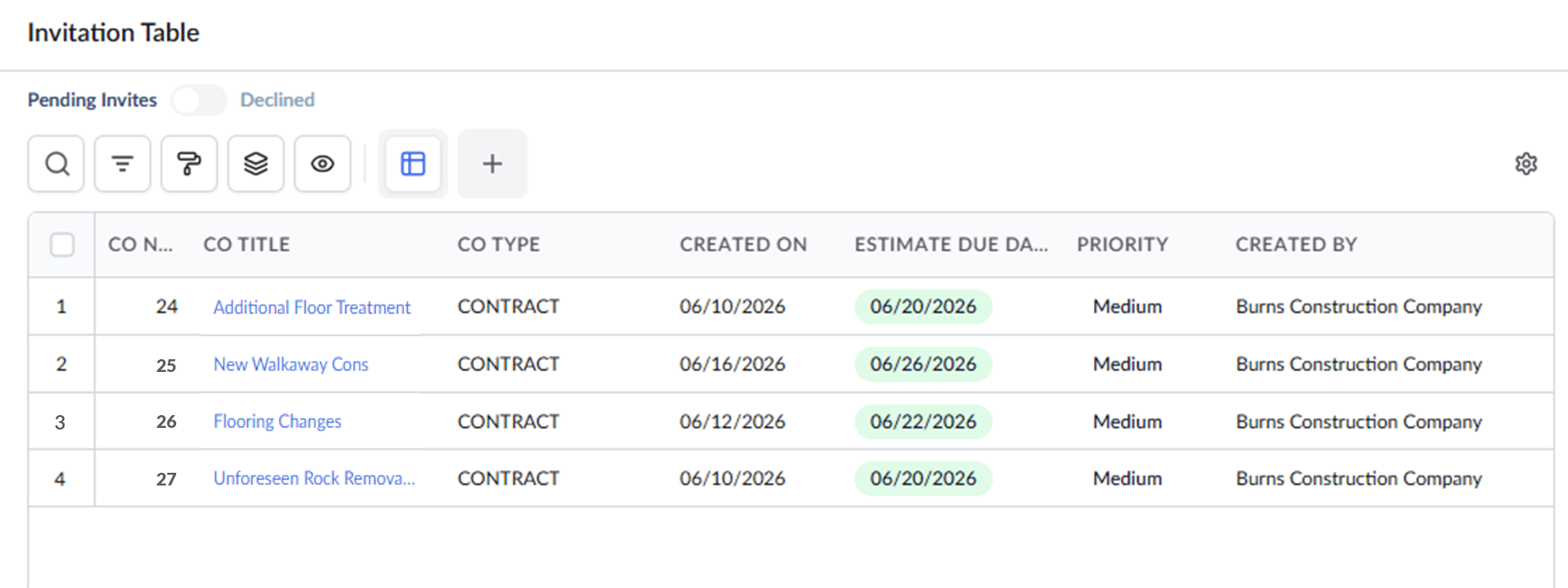This screenshot has height=588, width=1568.
Task: Open the New Walkaway Cons link
Action: (290, 364)
